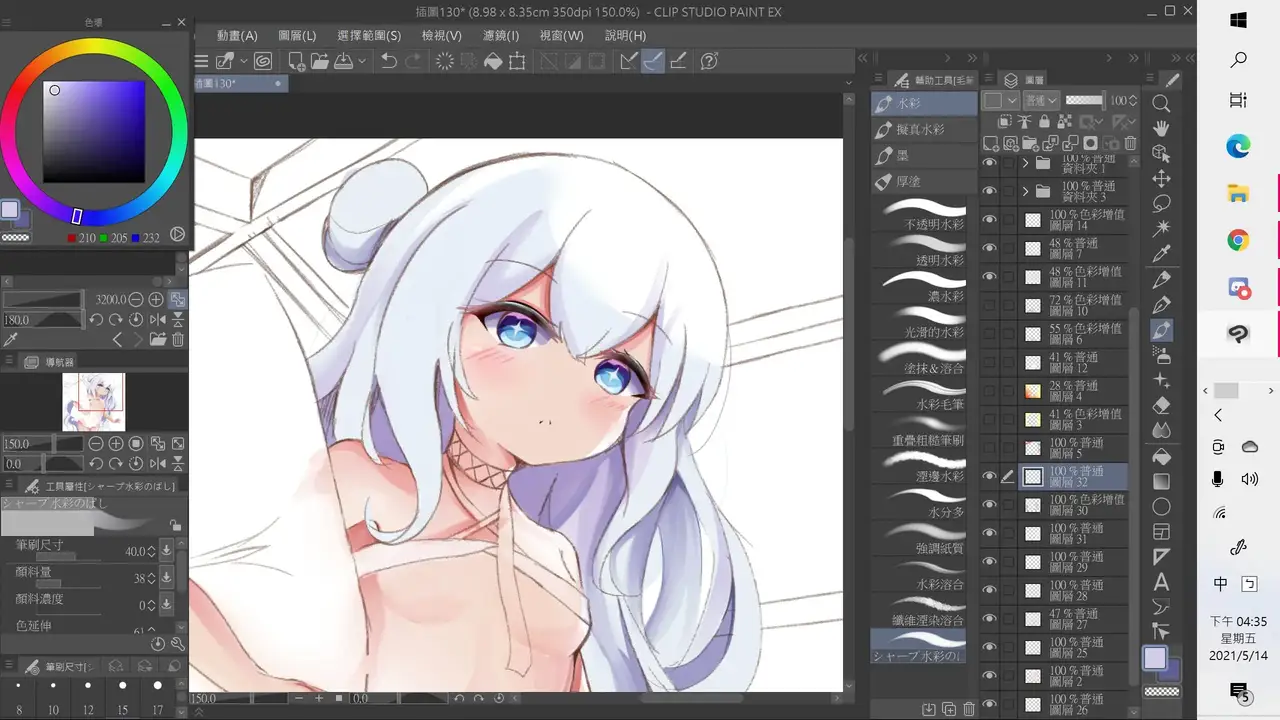Viewport: 1280px width, 720px height.
Task: Click the Undo arrow in toolbar
Action: point(389,62)
